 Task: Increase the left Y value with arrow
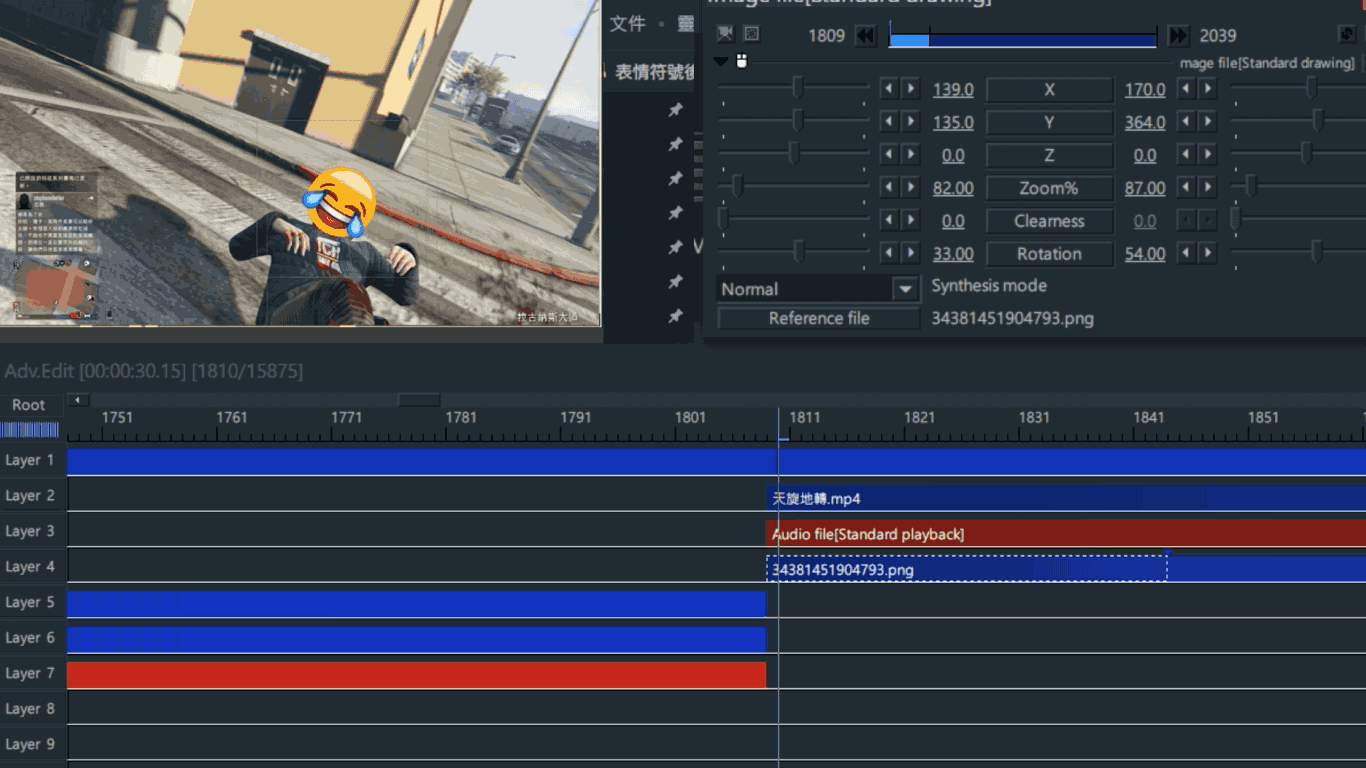pyautogui.click(x=910, y=122)
